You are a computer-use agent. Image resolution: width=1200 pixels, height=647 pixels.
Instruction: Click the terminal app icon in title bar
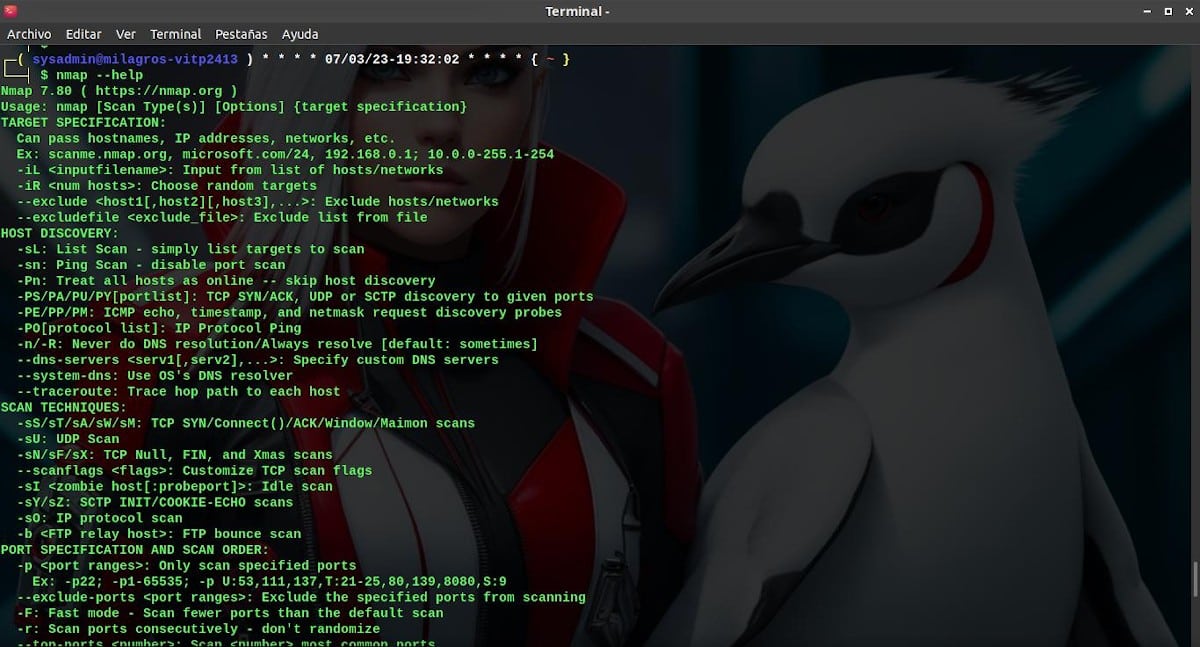tap(11, 11)
